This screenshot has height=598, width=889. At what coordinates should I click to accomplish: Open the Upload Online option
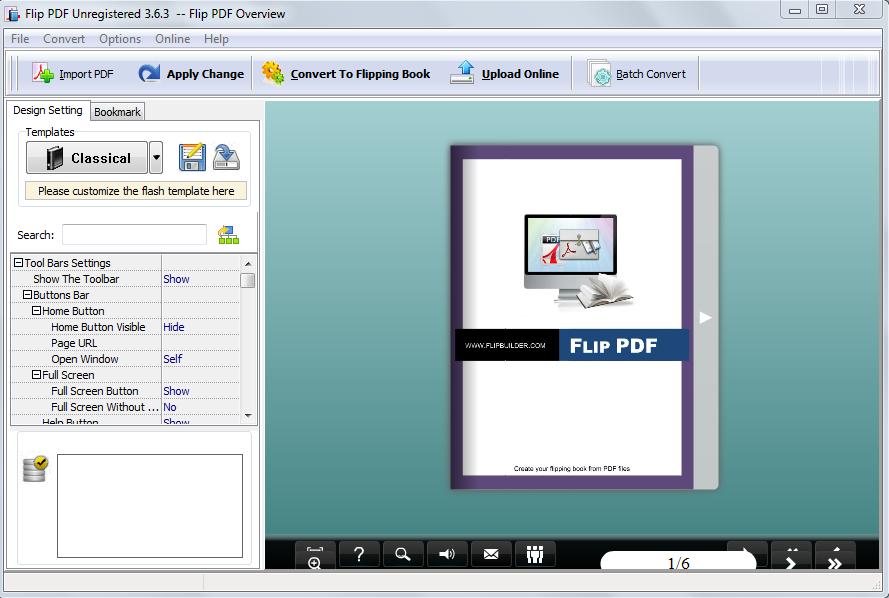(x=505, y=74)
